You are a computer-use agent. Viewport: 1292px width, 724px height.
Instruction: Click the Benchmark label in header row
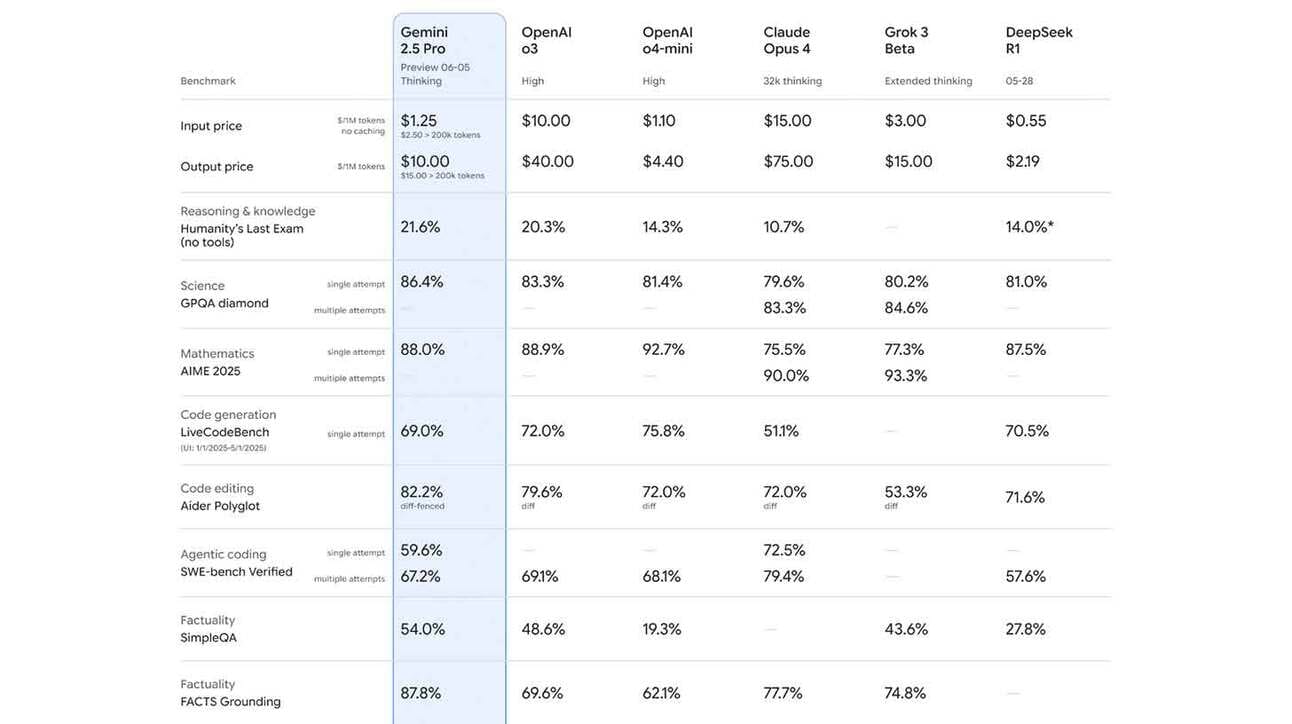tap(208, 81)
